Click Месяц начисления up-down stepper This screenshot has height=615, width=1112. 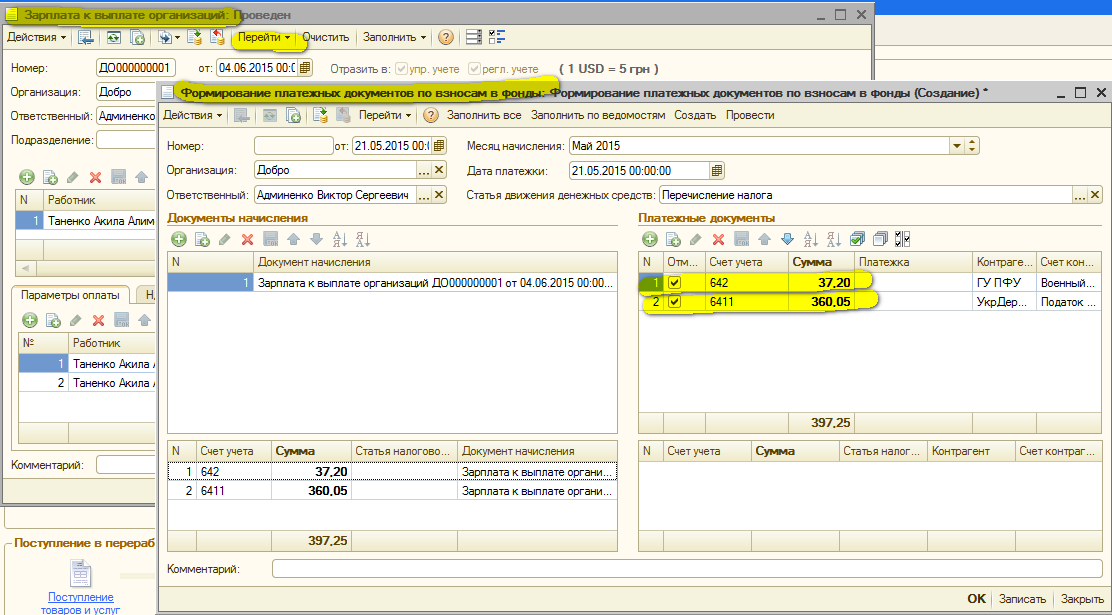972,146
